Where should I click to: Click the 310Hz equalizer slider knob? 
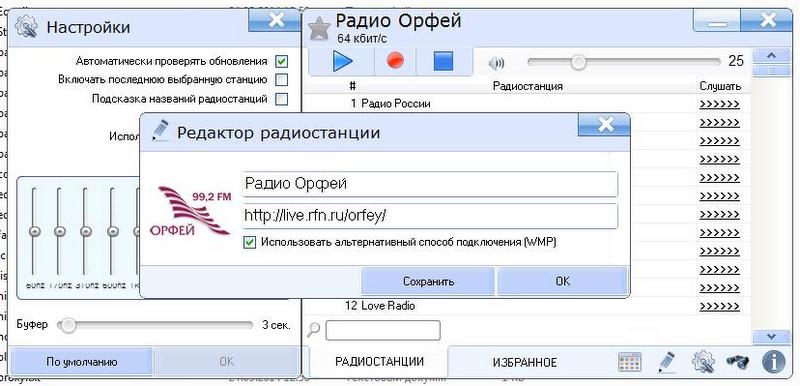[86, 231]
